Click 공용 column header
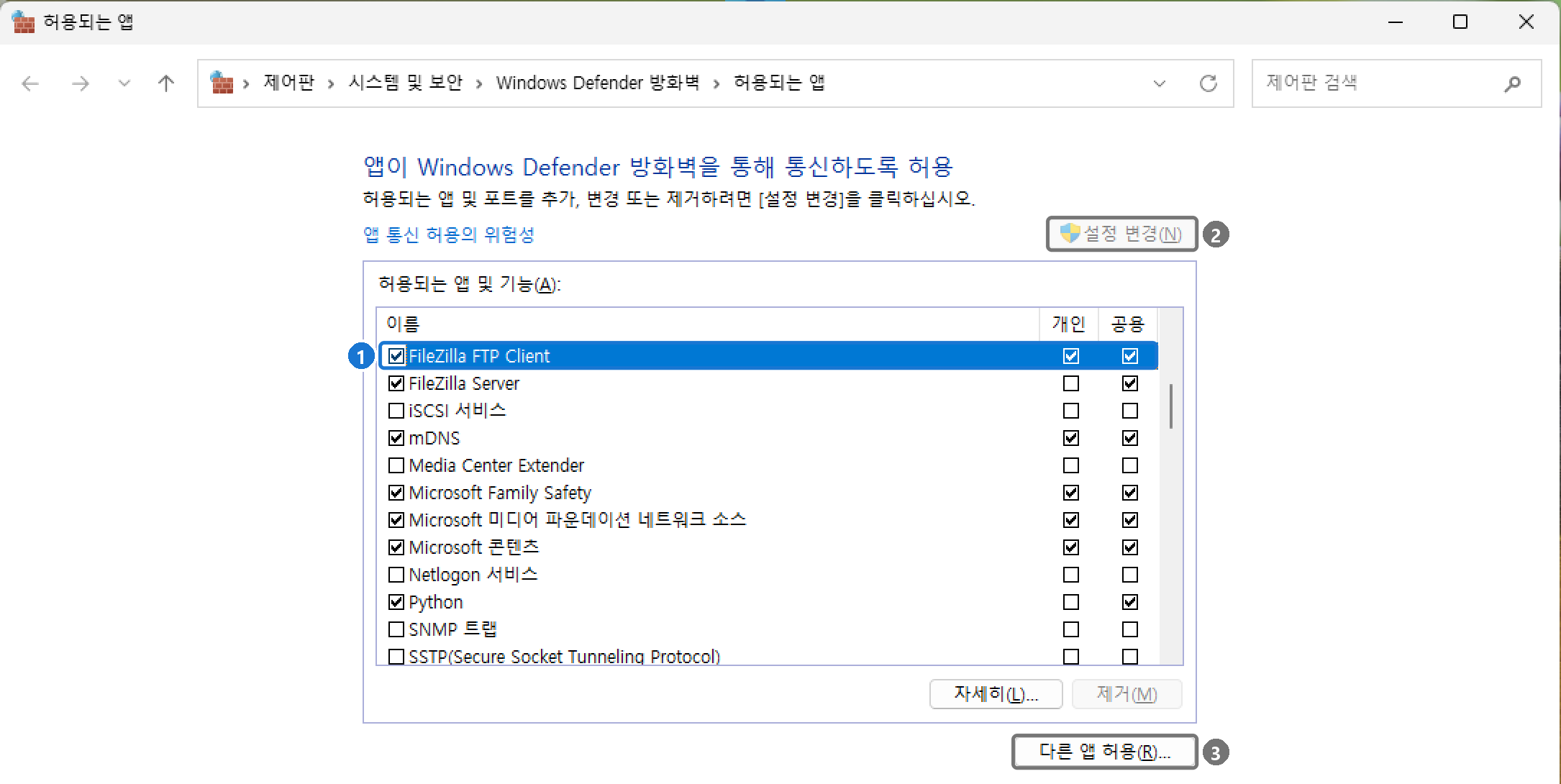Screen dimensions: 1561x784 [x=1128, y=324]
